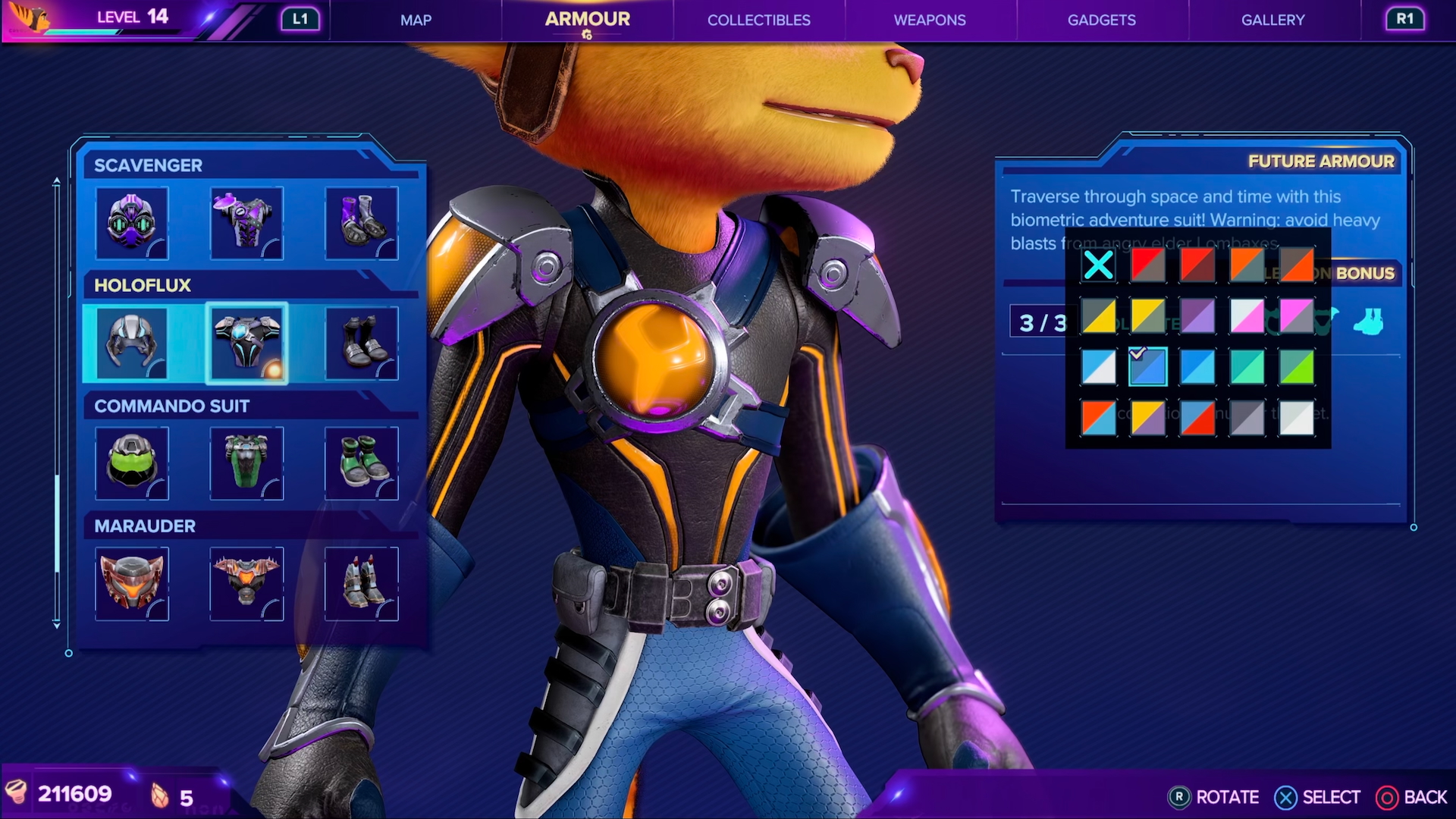Viewport: 1456px width, 819px height.
Task: Select the Marauder chest piece icon
Action: tap(246, 584)
